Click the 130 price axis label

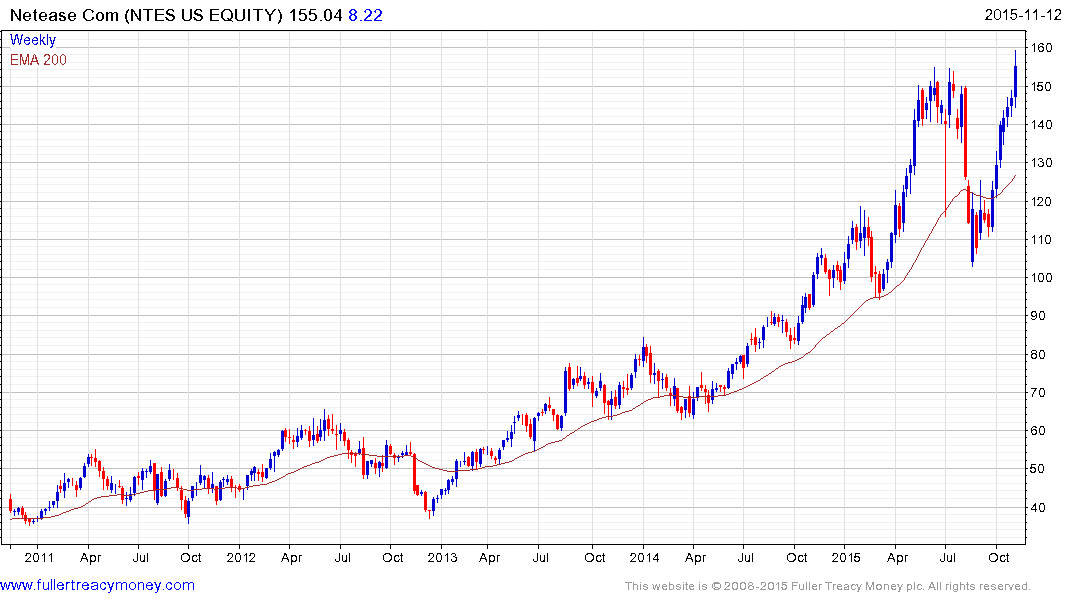click(x=1042, y=163)
